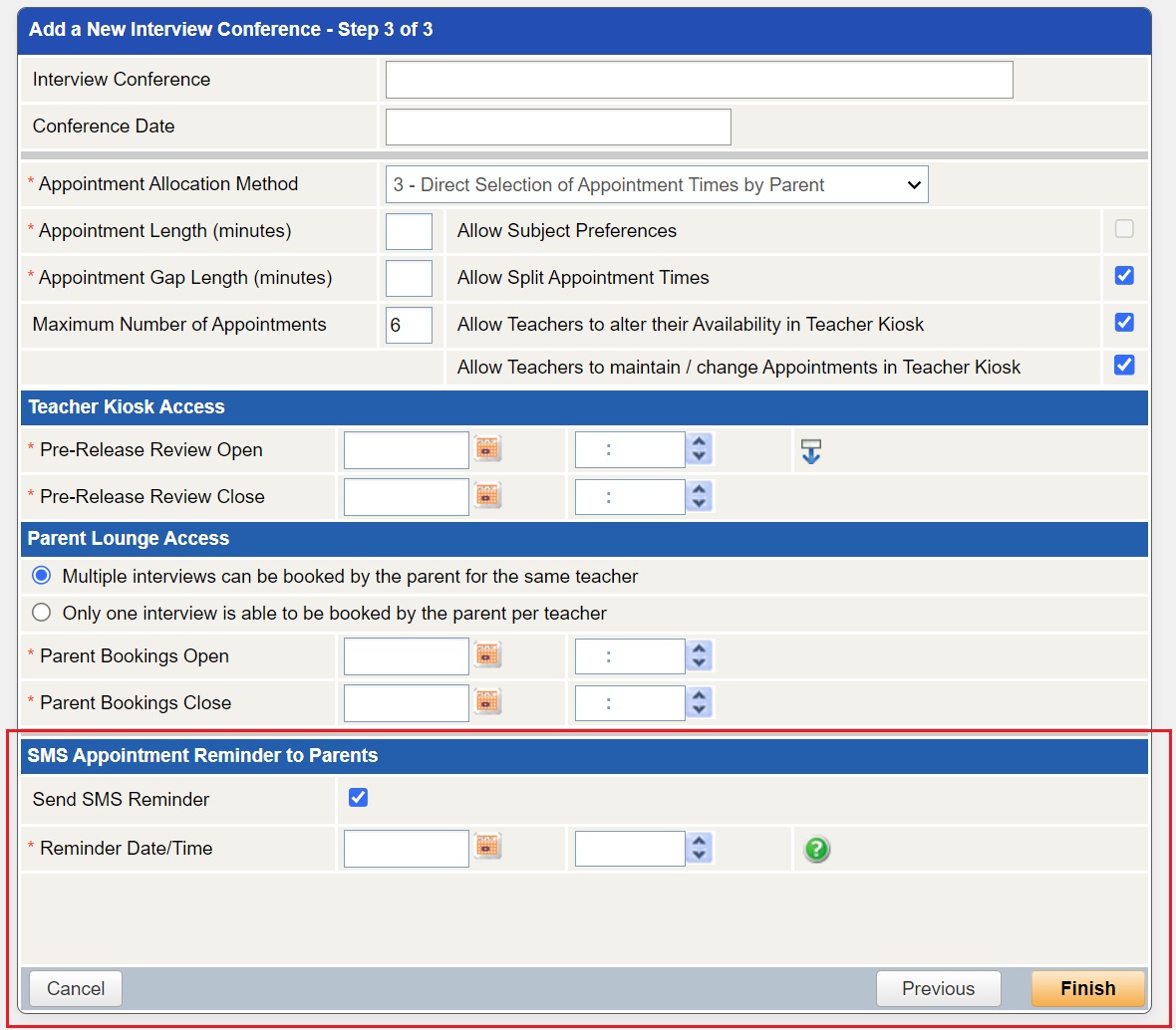Open calendar picker for Pre-Release Review Open
The image size is (1176, 1030).
point(487,449)
